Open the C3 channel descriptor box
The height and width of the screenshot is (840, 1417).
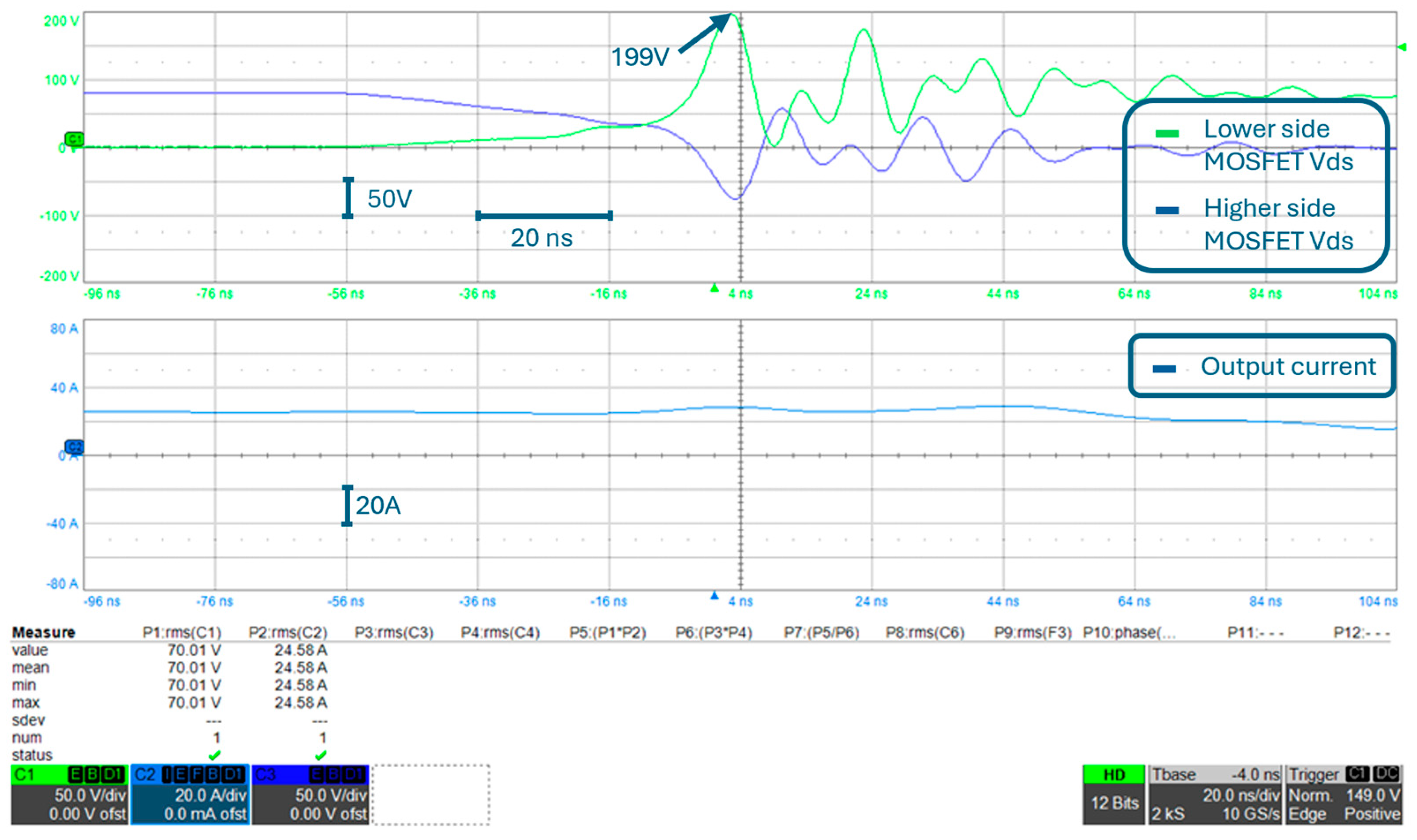(x=310, y=795)
